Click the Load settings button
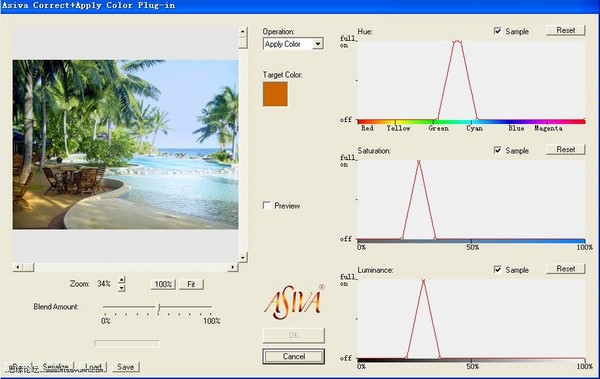600x379 pixels. pos(93,367)
